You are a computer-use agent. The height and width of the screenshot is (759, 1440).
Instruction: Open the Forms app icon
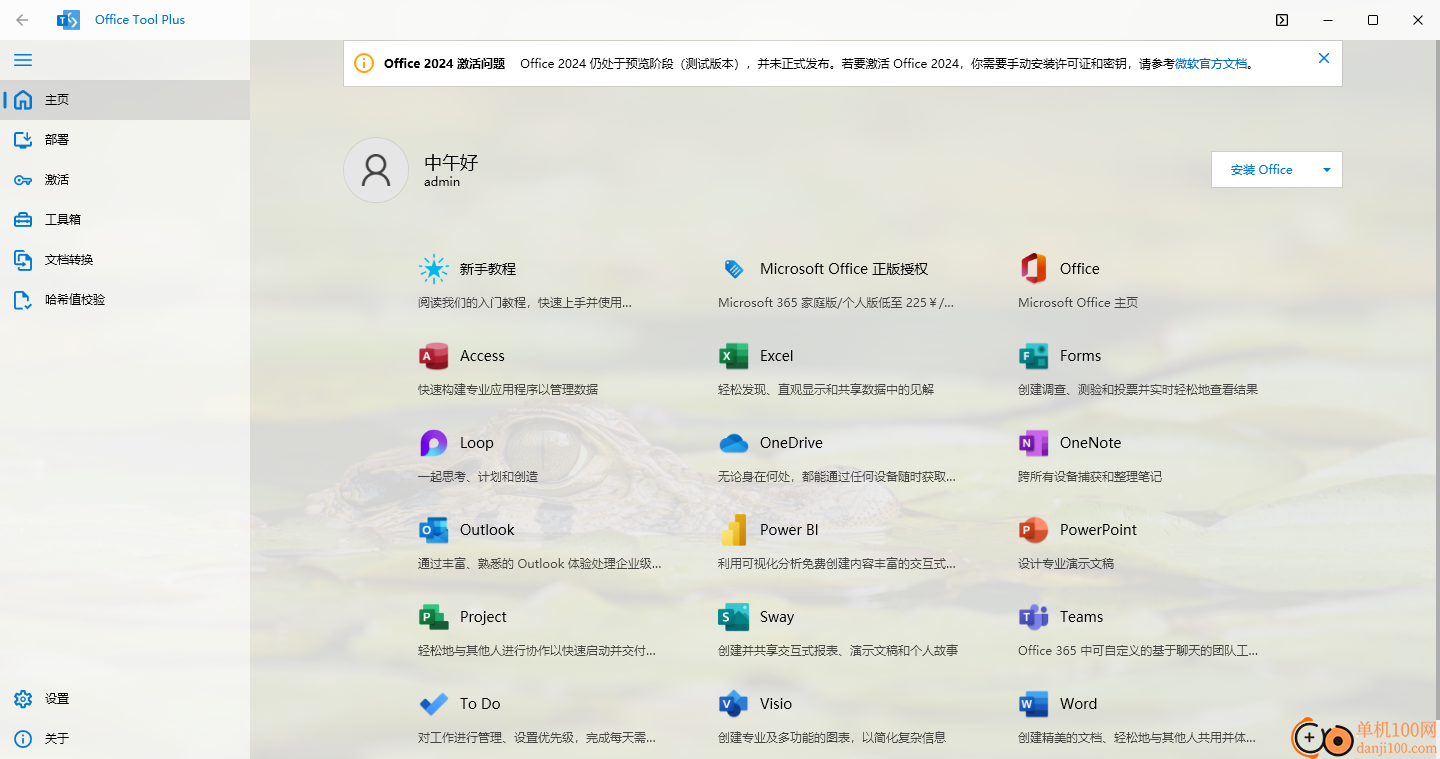(1034, 356)
